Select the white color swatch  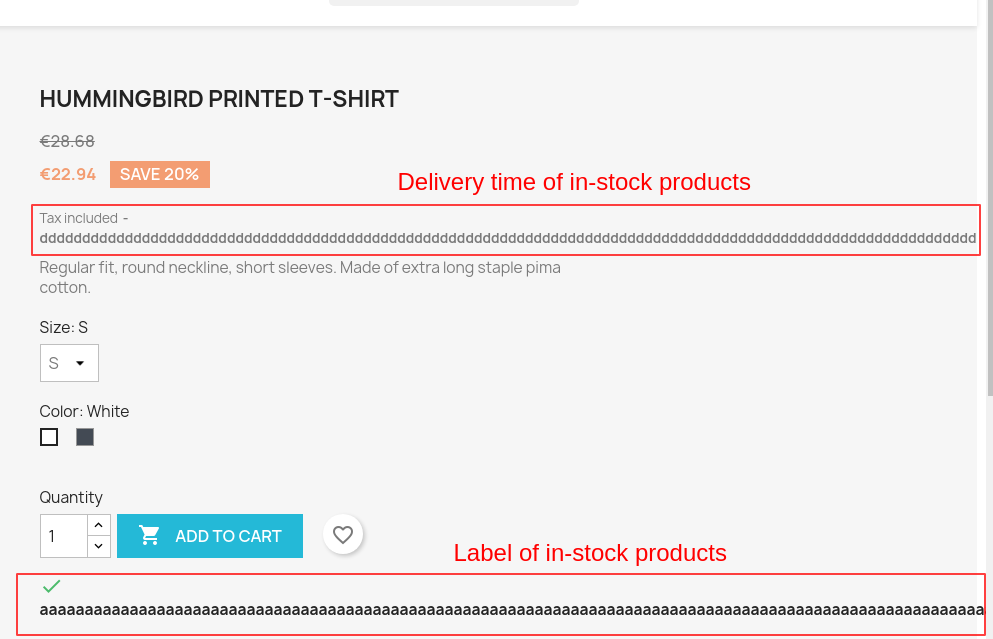[x=48, y=437]
